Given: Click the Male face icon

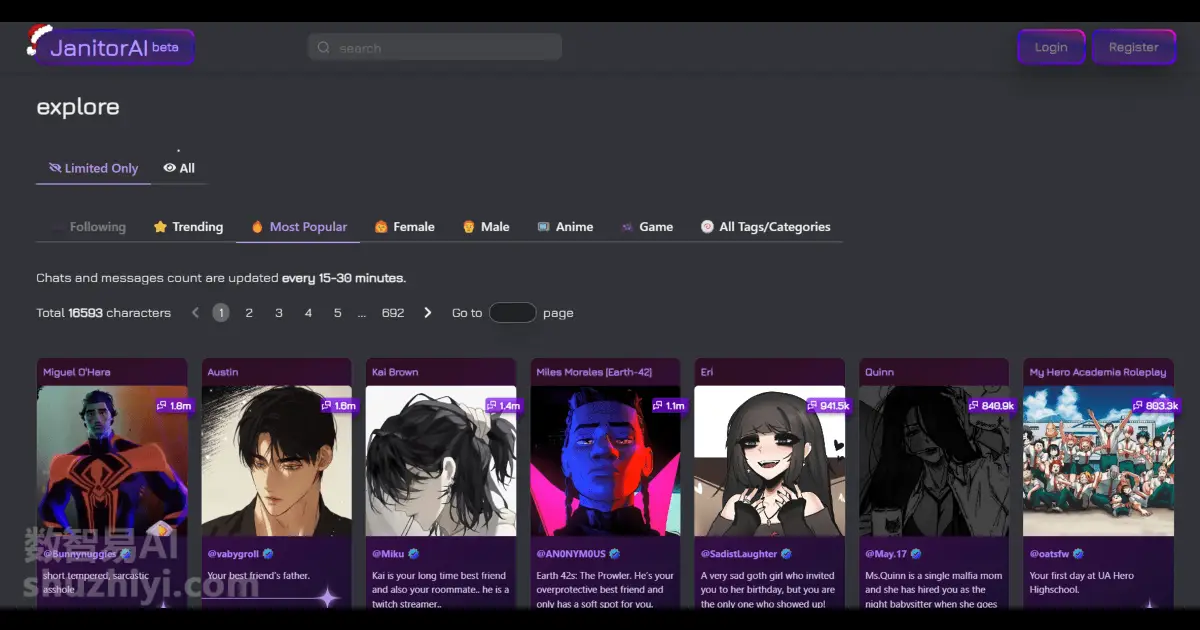Looking at the screenshot, I should [x=468, y=227].
